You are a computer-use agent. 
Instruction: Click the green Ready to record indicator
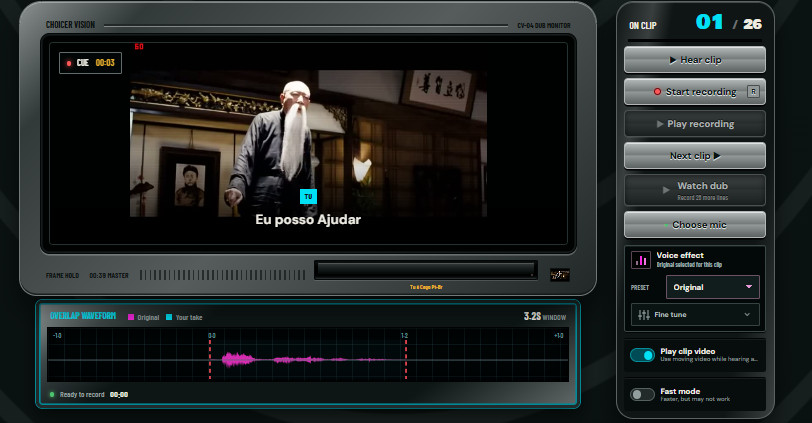52,395
